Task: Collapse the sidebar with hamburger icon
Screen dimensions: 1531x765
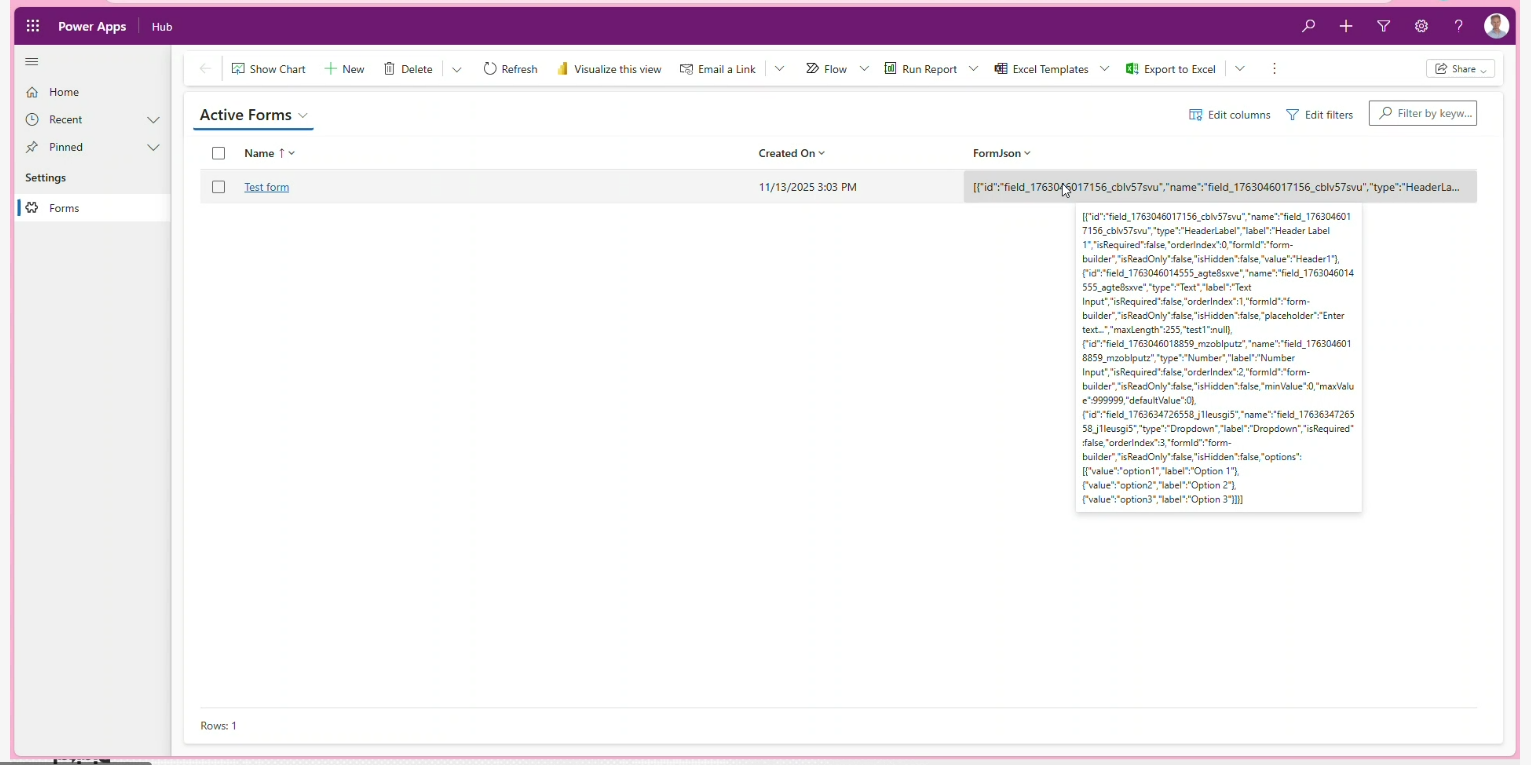Action: pos(32,62)
